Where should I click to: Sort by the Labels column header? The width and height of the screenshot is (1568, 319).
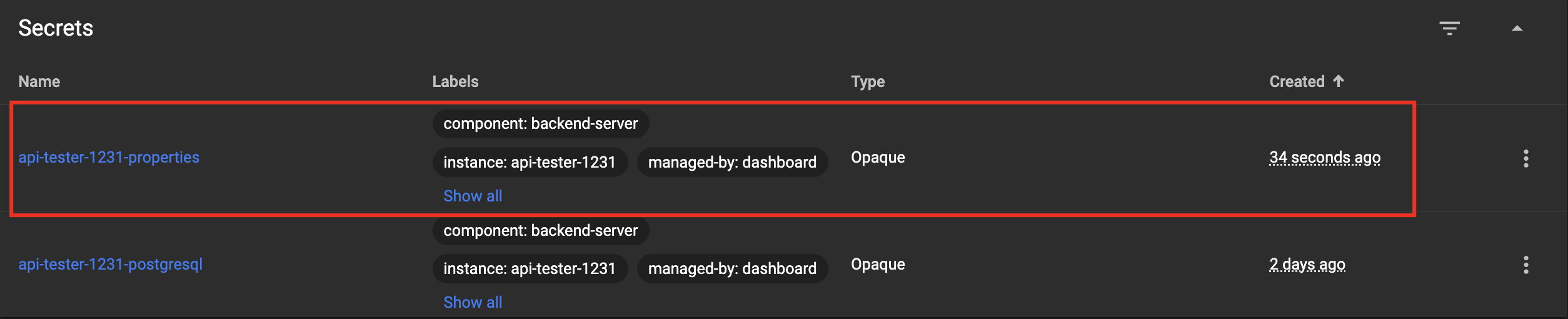coord(455,82)
